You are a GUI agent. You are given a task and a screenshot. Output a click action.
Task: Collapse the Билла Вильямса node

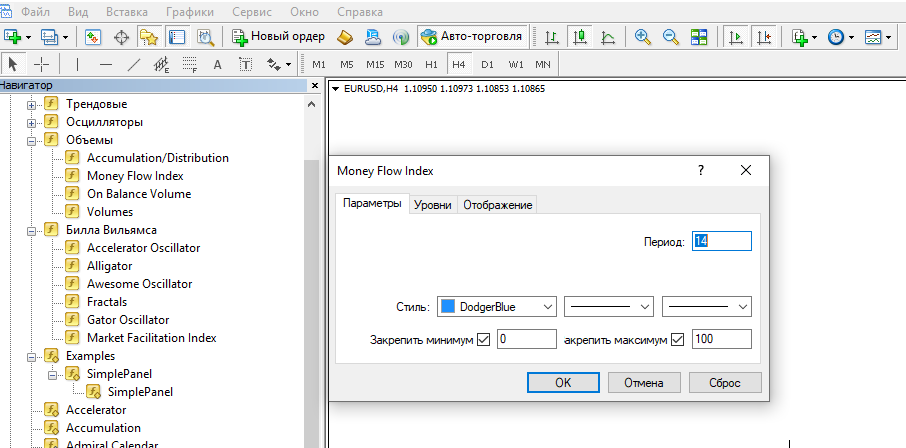click(x=31, y=231)
